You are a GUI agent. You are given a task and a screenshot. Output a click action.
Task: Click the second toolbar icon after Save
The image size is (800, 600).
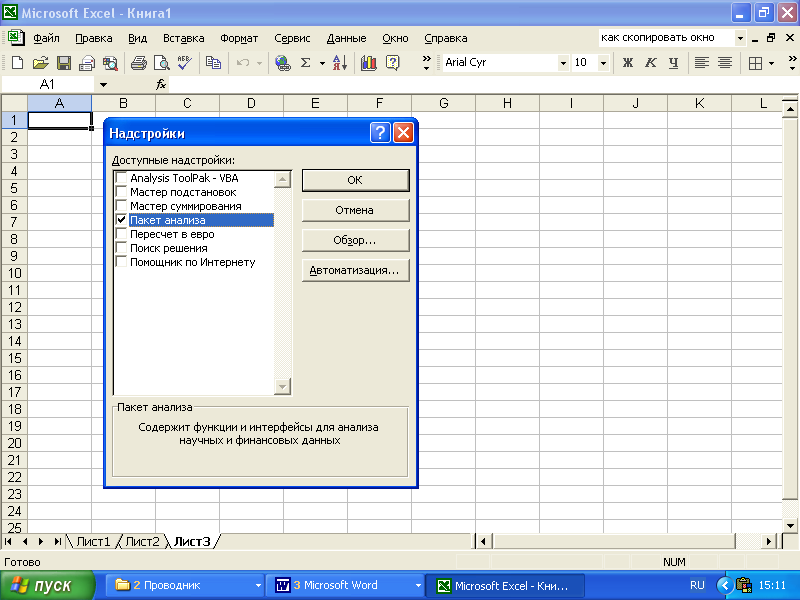pyautogui.click(x=110, y=63)
